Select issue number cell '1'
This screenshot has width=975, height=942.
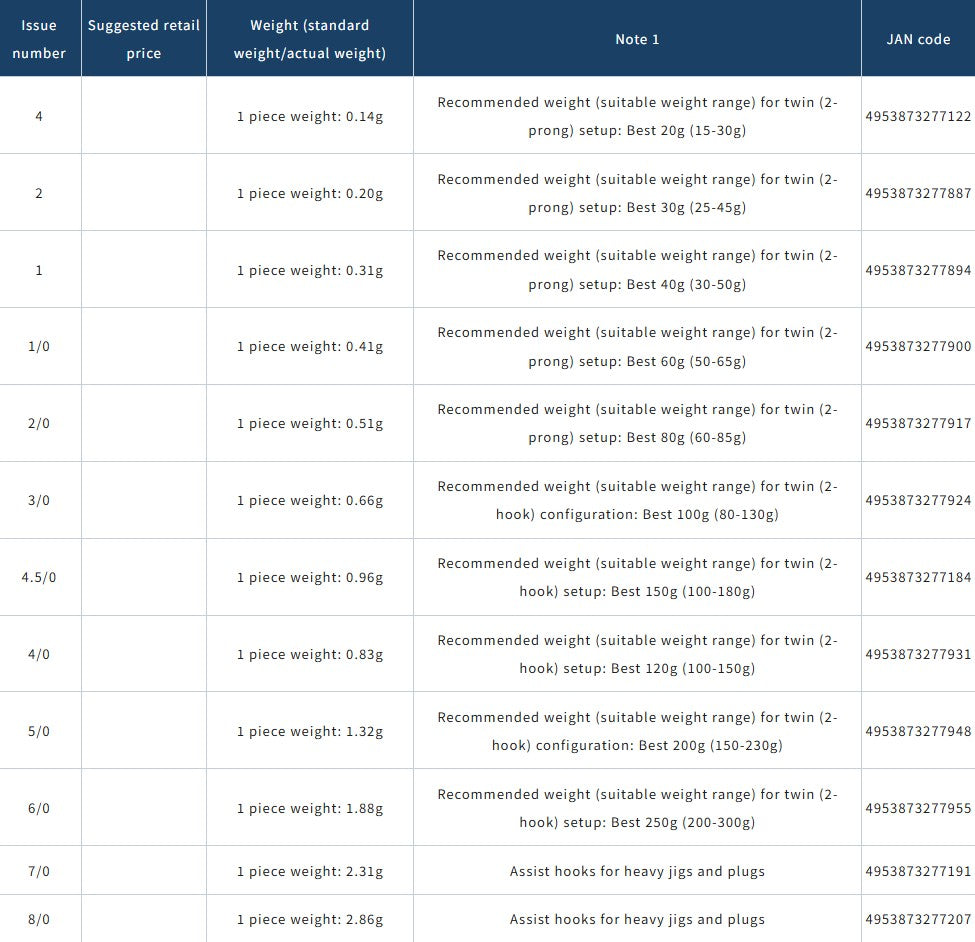39,270
